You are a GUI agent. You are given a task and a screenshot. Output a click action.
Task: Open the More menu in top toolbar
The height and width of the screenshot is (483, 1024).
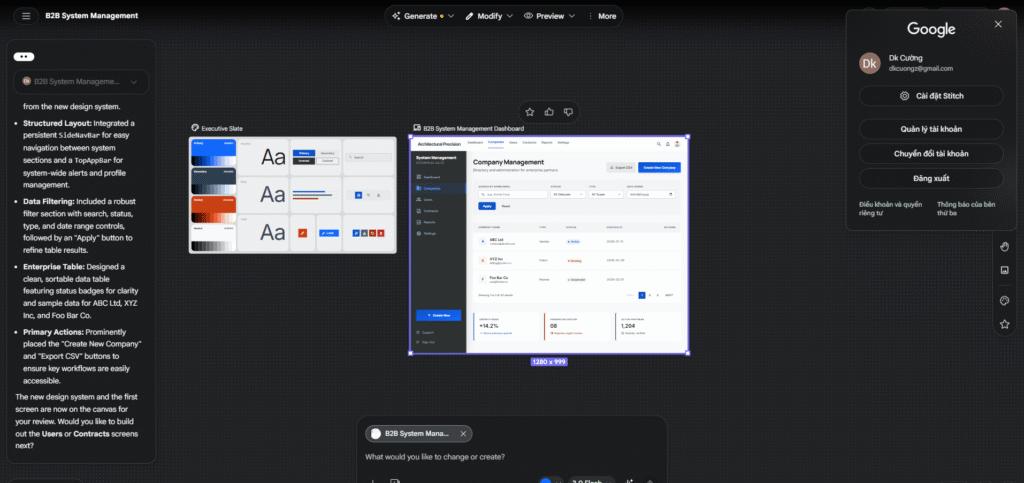coord(601,16)
